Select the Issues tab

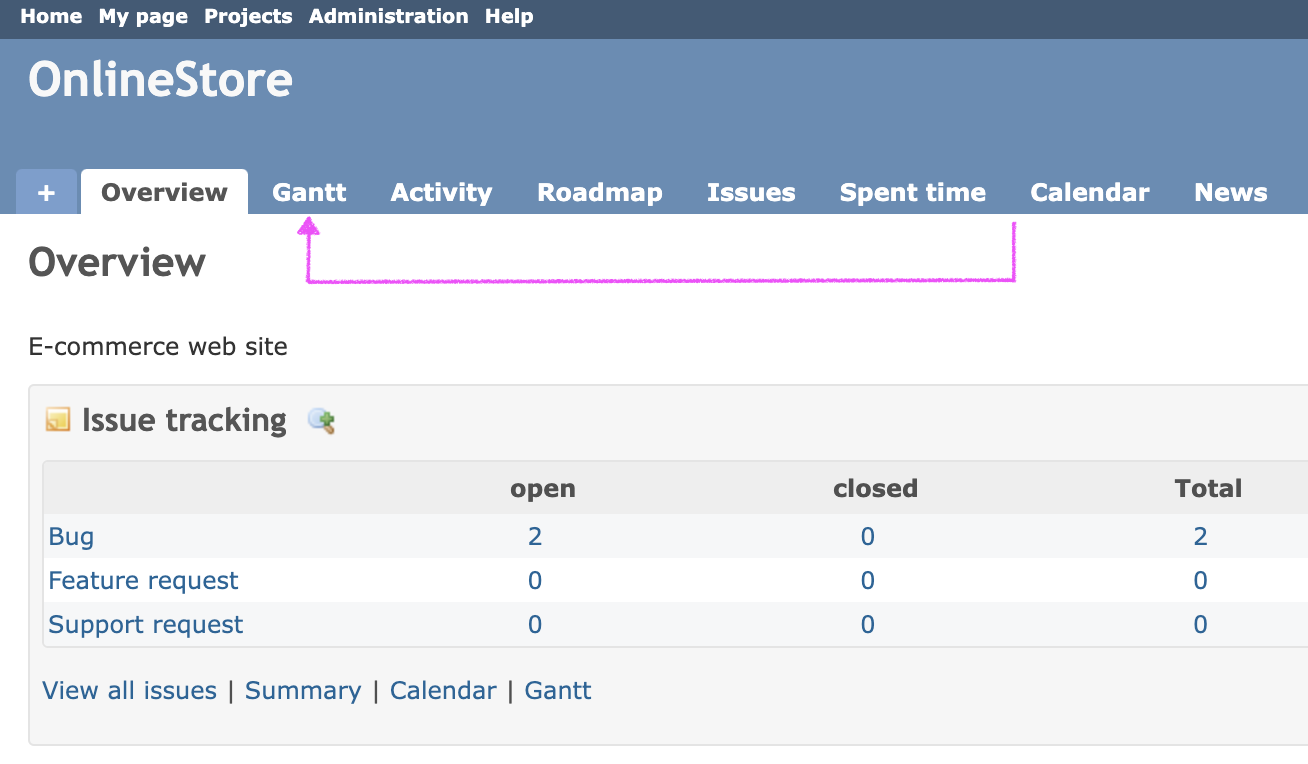[751, 192]
